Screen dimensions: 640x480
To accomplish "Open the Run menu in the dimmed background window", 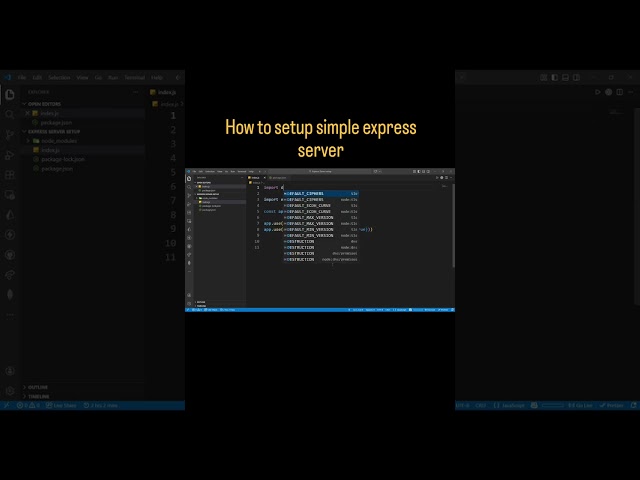I will (113, 77).
